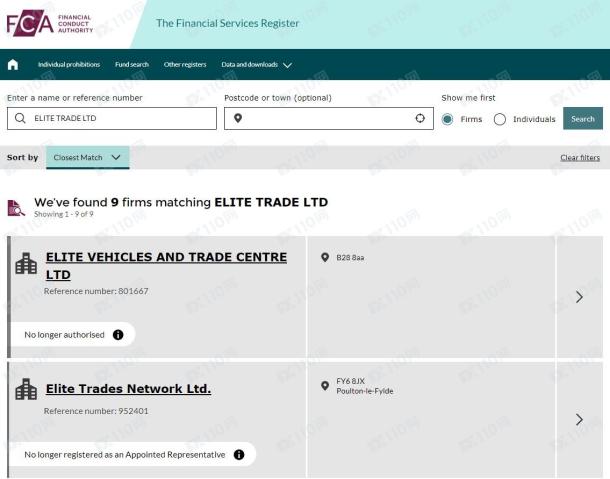Click building icon for Elite Vehicles and Trade Centre

[26, 263]
